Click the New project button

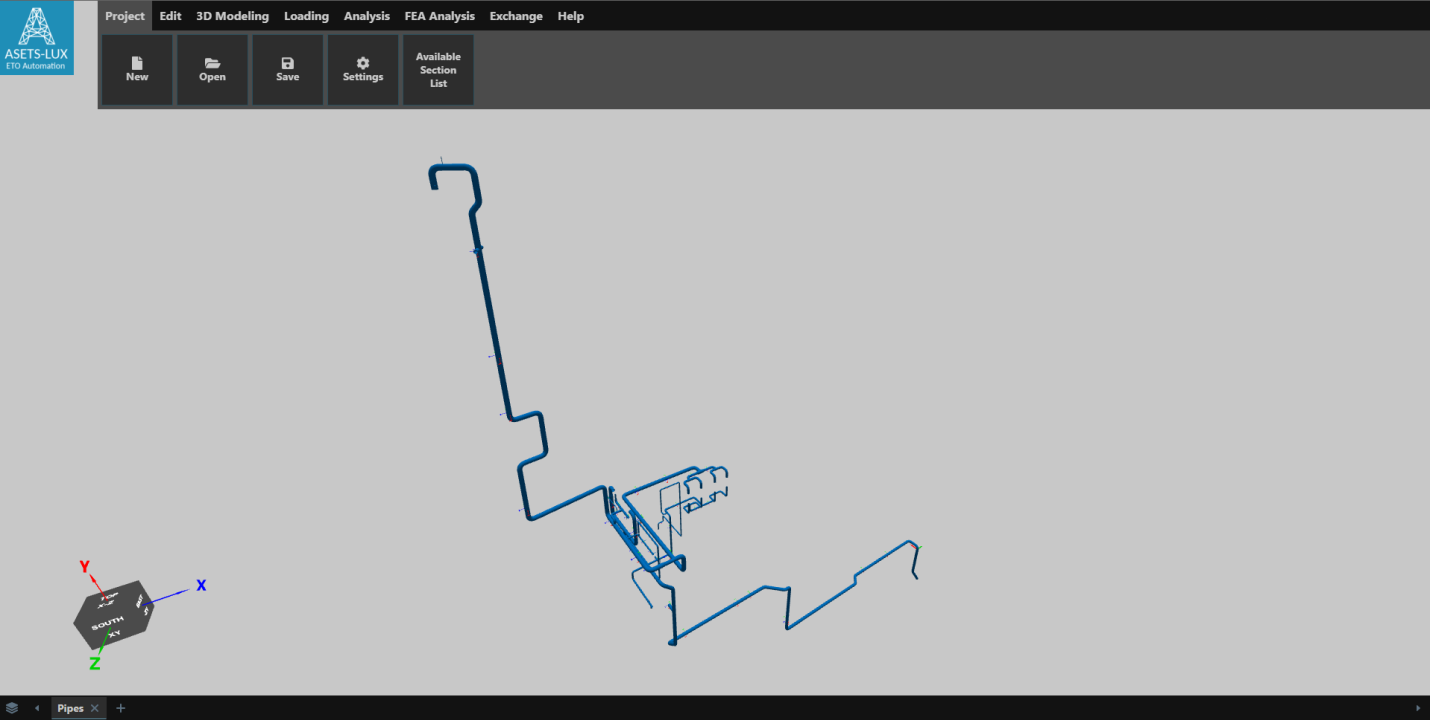137,70
